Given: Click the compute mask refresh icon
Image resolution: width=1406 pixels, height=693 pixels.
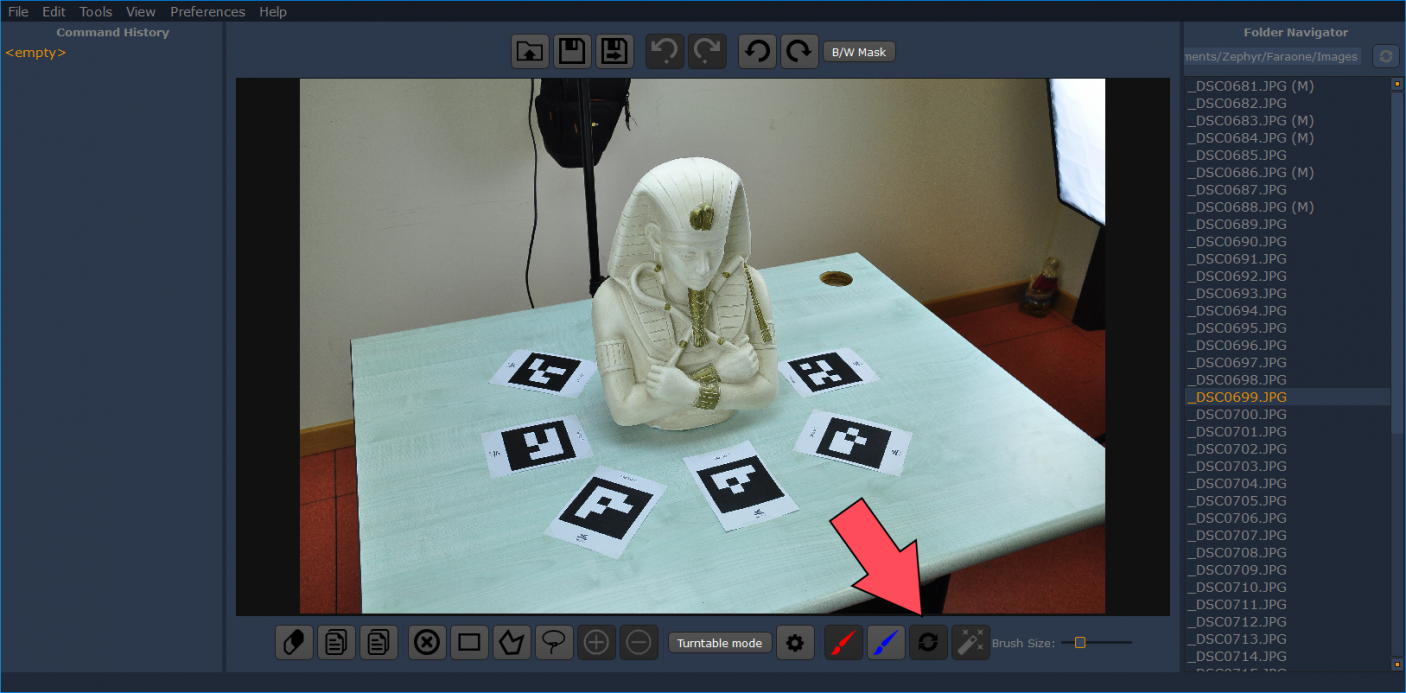Looking at the screenshot, I should (928, 643).
